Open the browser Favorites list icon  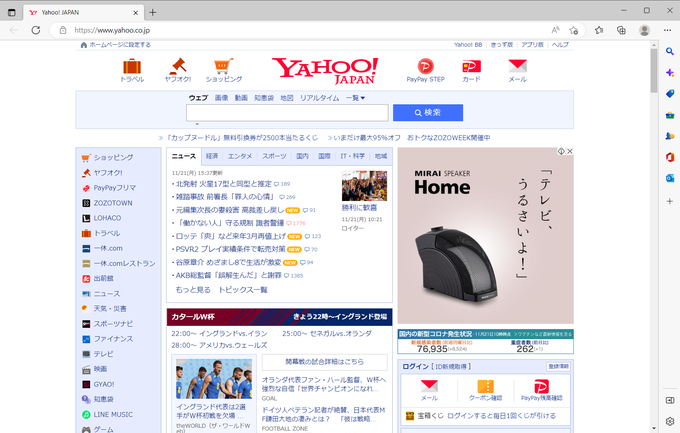tap(599, 30)
